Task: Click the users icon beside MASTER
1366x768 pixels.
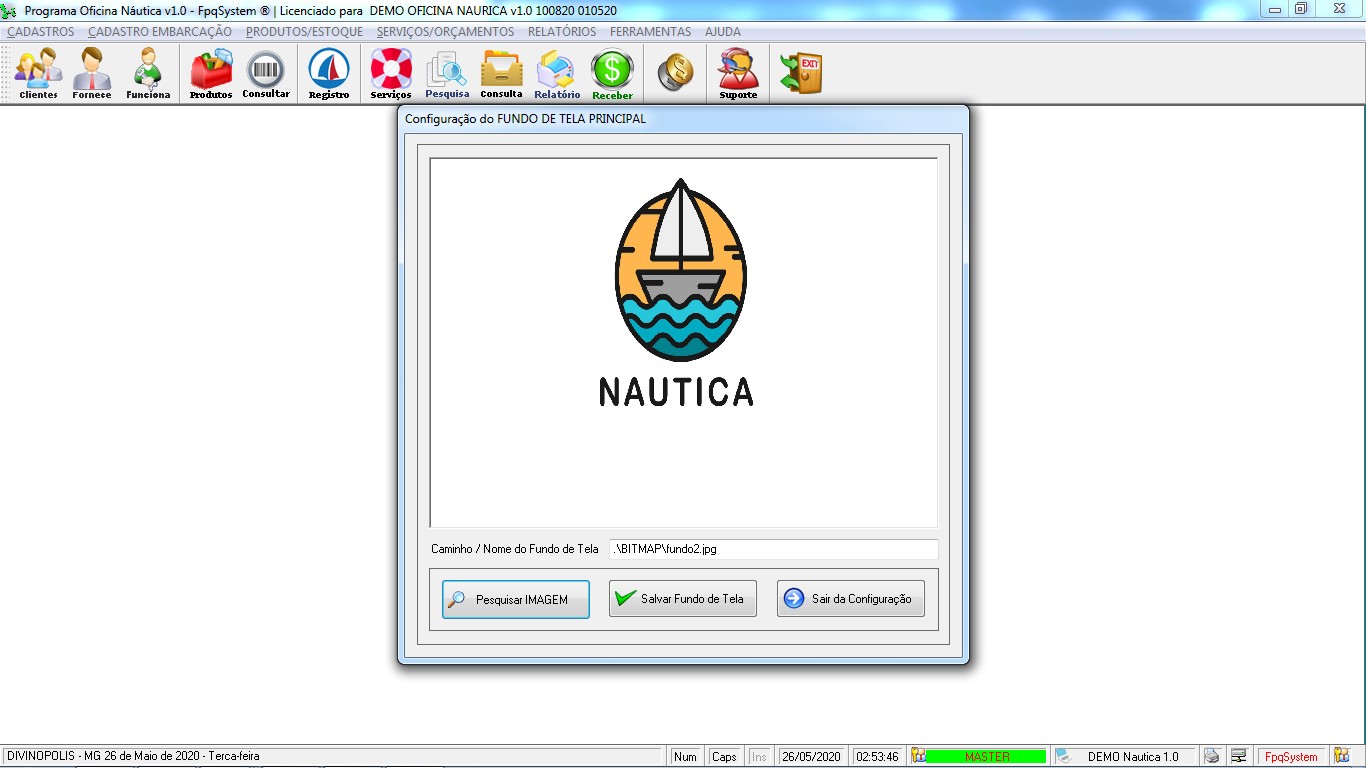Action: click(919, 756)
